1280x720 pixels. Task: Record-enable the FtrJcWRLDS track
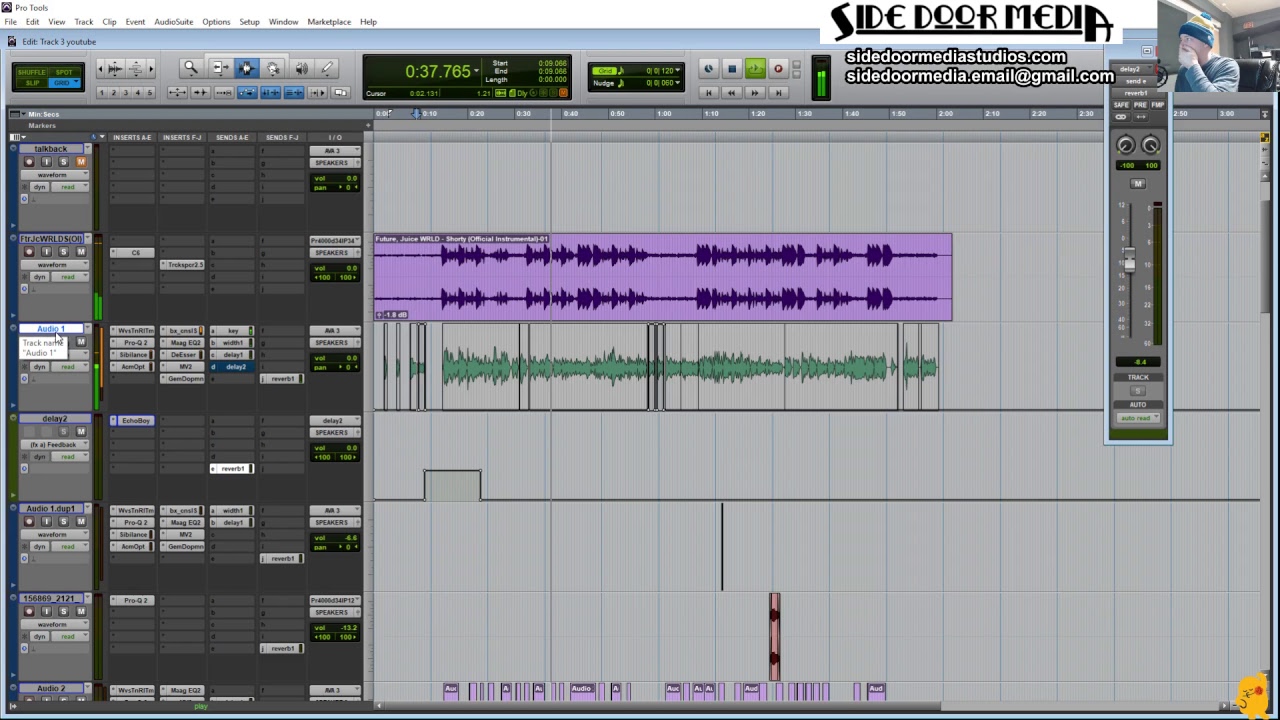click(x=29, y=252)
